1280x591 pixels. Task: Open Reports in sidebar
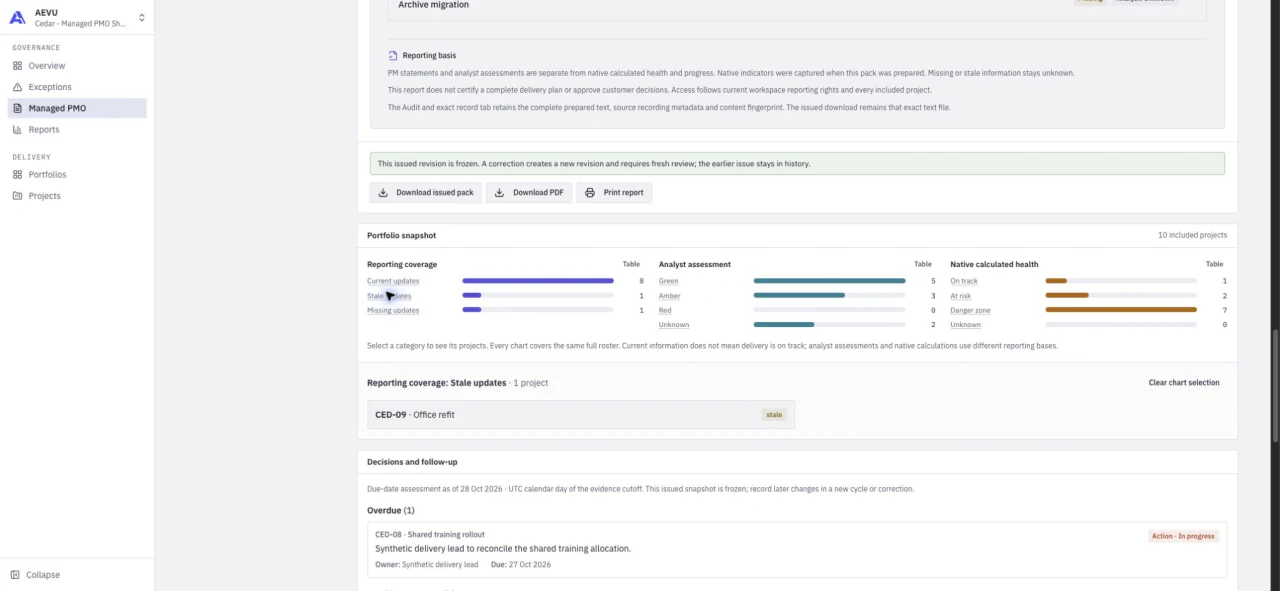77,130
